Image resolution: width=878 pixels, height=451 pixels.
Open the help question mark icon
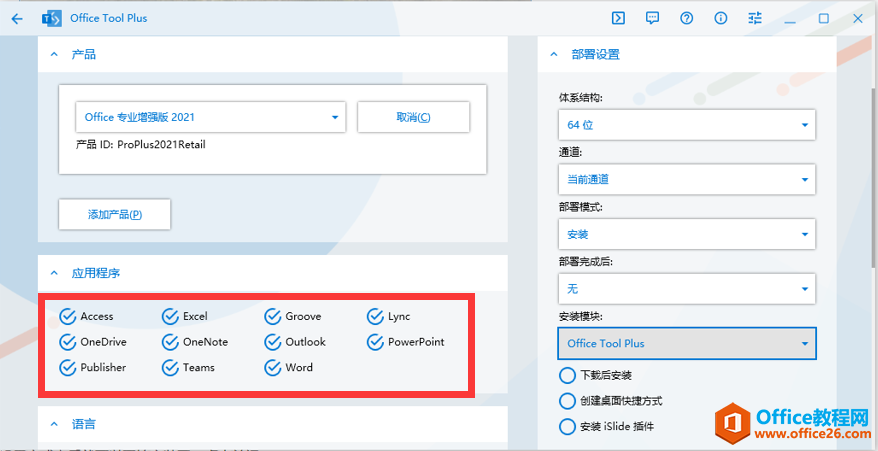pyautogui.click(x=686, y=18)
